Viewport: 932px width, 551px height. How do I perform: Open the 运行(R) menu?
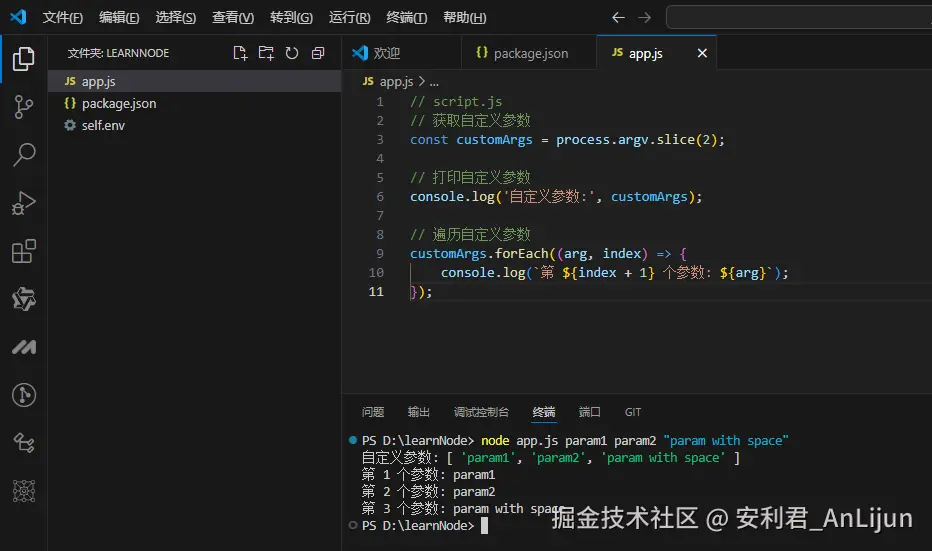350,17
